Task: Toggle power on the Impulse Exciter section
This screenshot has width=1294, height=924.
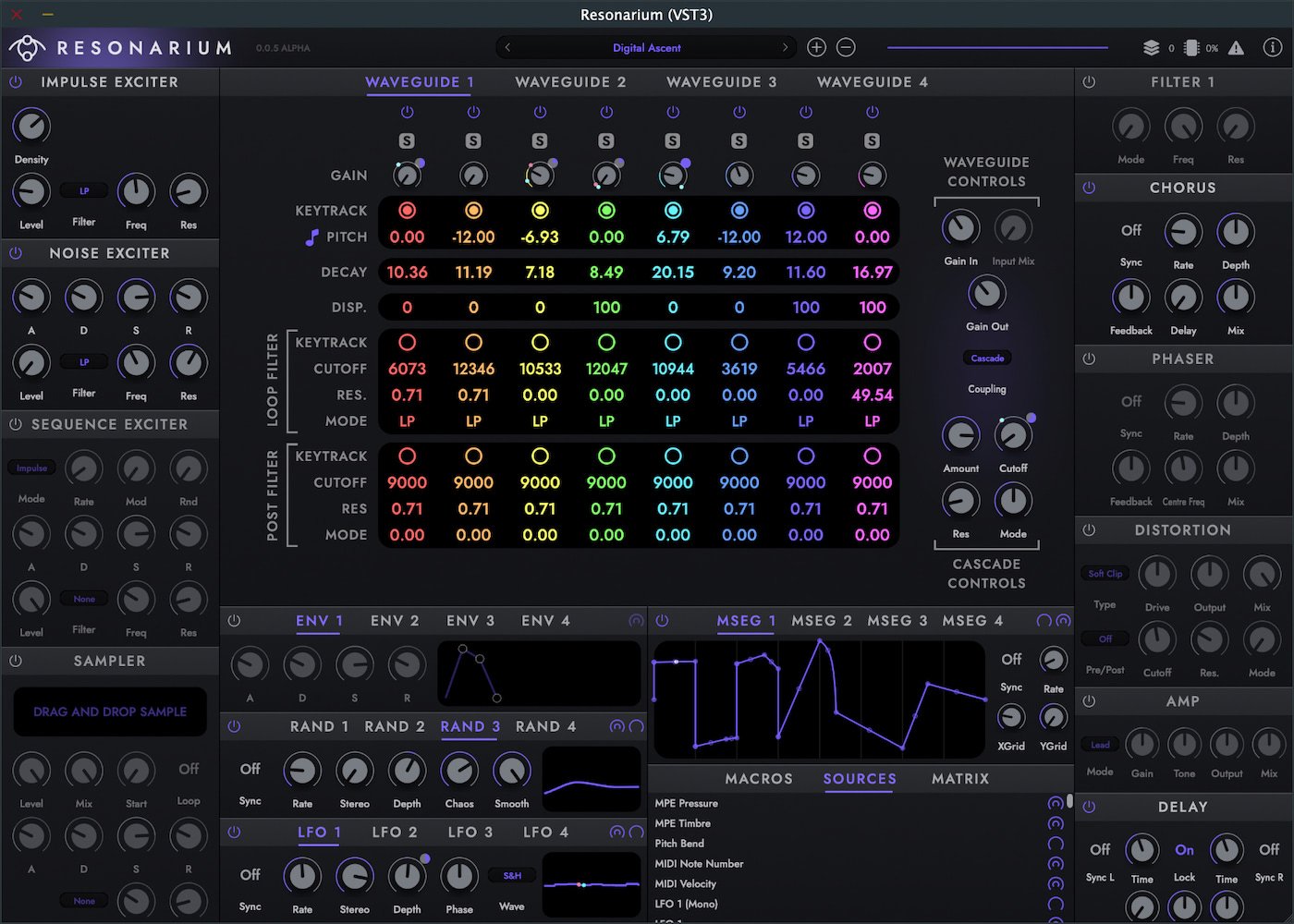Action: click(15, 82)
